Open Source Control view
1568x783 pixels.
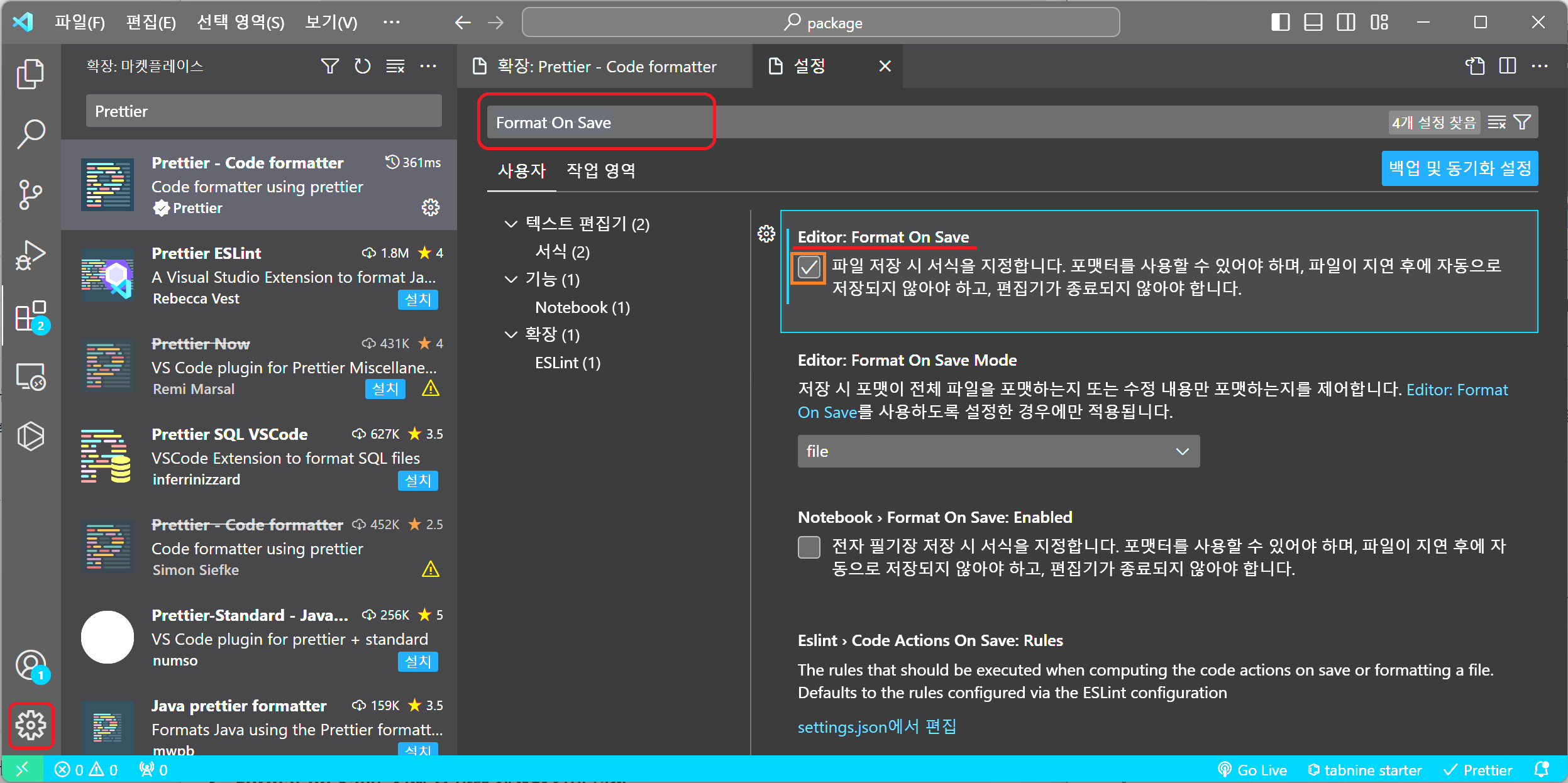tap(30, 195)
